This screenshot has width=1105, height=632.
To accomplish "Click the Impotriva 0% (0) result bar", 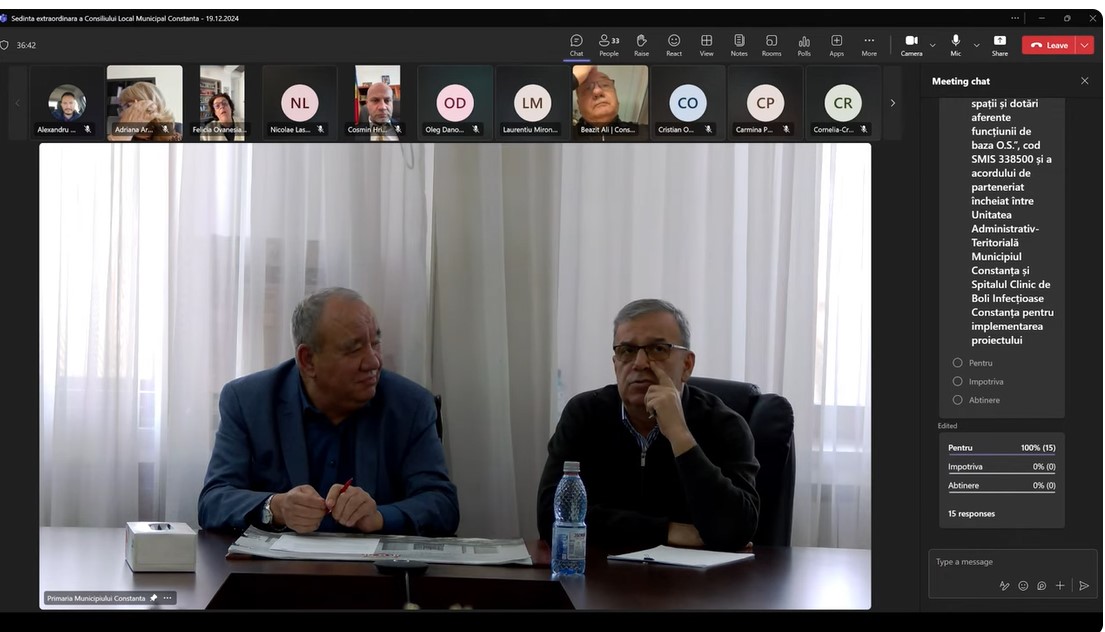I will (x=1001, y=467).
